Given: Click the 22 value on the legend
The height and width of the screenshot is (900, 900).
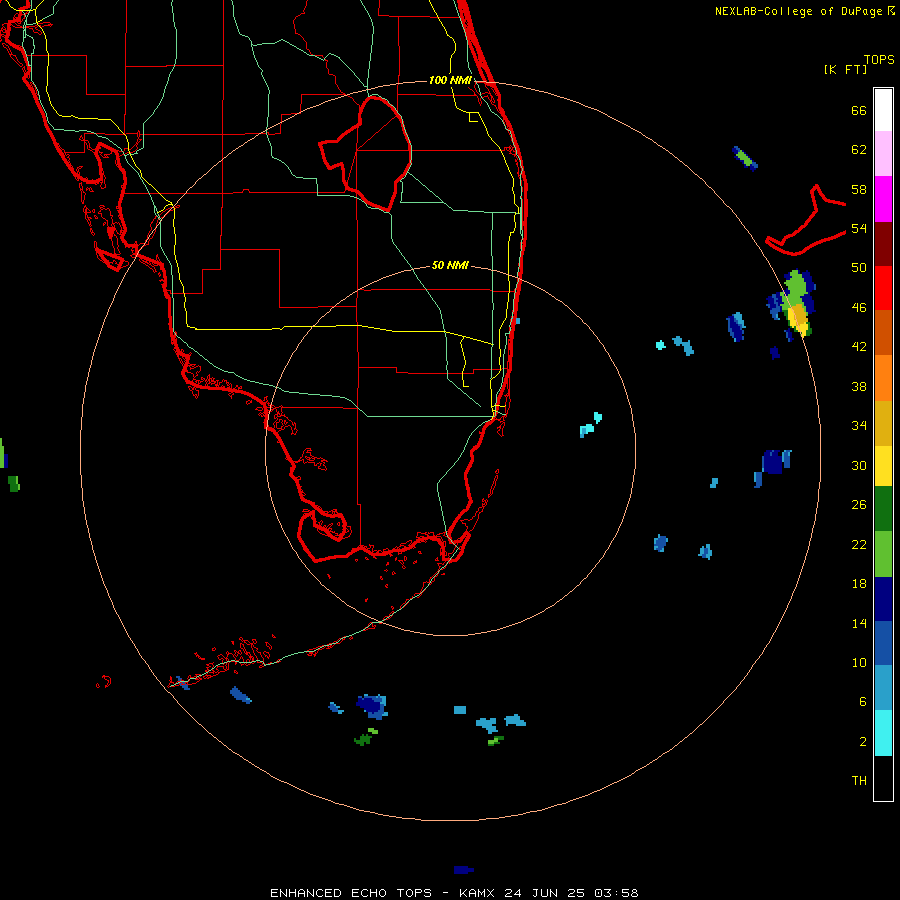Looking at the screenshot, I should [x=859, y=544].
